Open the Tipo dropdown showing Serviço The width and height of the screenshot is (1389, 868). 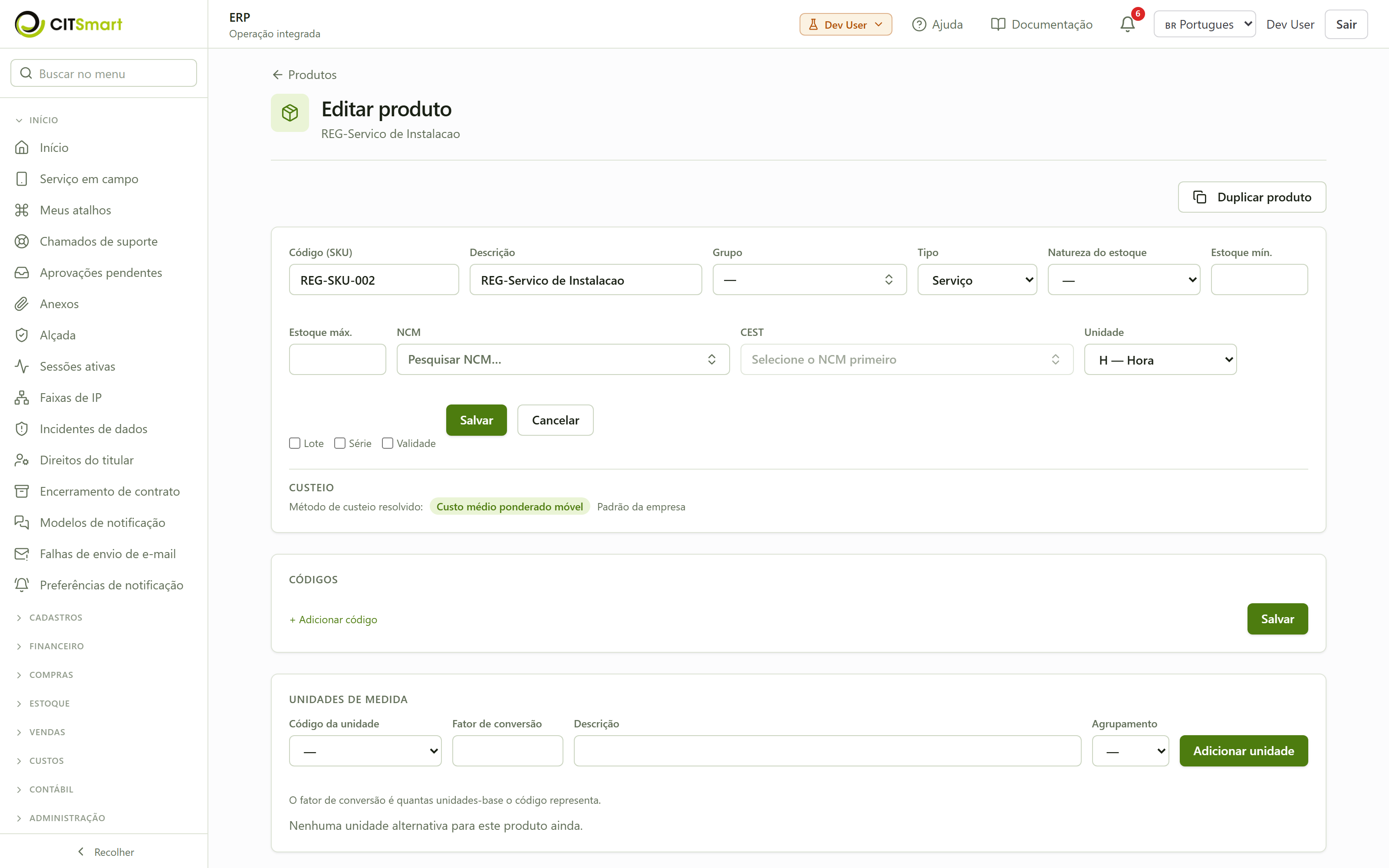click(977, 279)
